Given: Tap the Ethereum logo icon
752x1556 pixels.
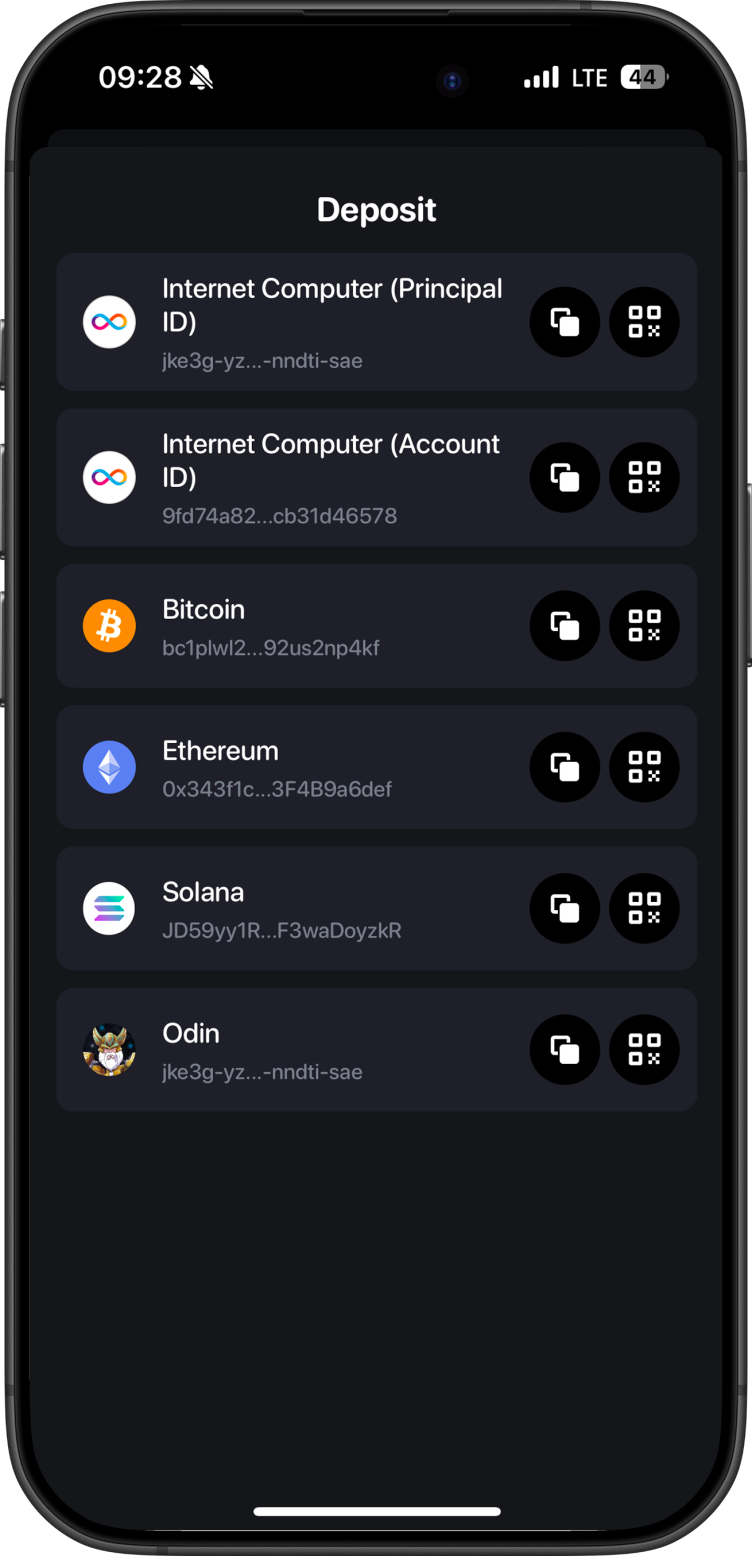Looking at the screenshot, I should click(109, 767).
